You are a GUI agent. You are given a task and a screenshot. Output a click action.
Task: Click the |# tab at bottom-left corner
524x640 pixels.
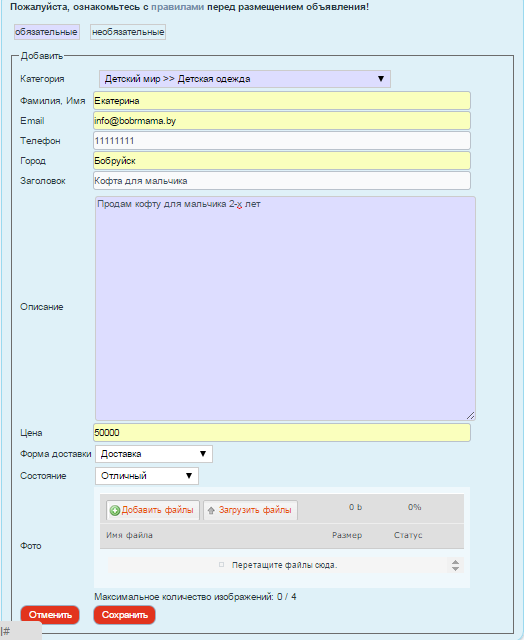click(20, 631)
